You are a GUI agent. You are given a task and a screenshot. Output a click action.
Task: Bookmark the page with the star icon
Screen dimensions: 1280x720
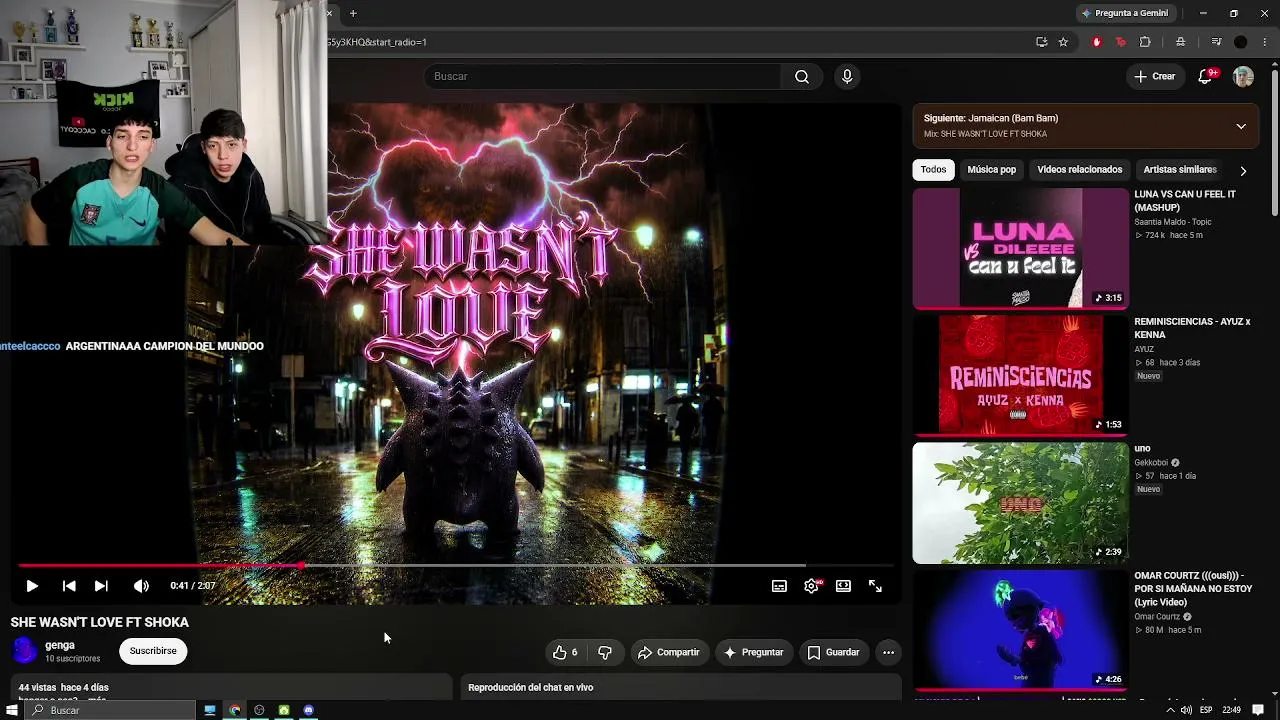pos(1063,42)
